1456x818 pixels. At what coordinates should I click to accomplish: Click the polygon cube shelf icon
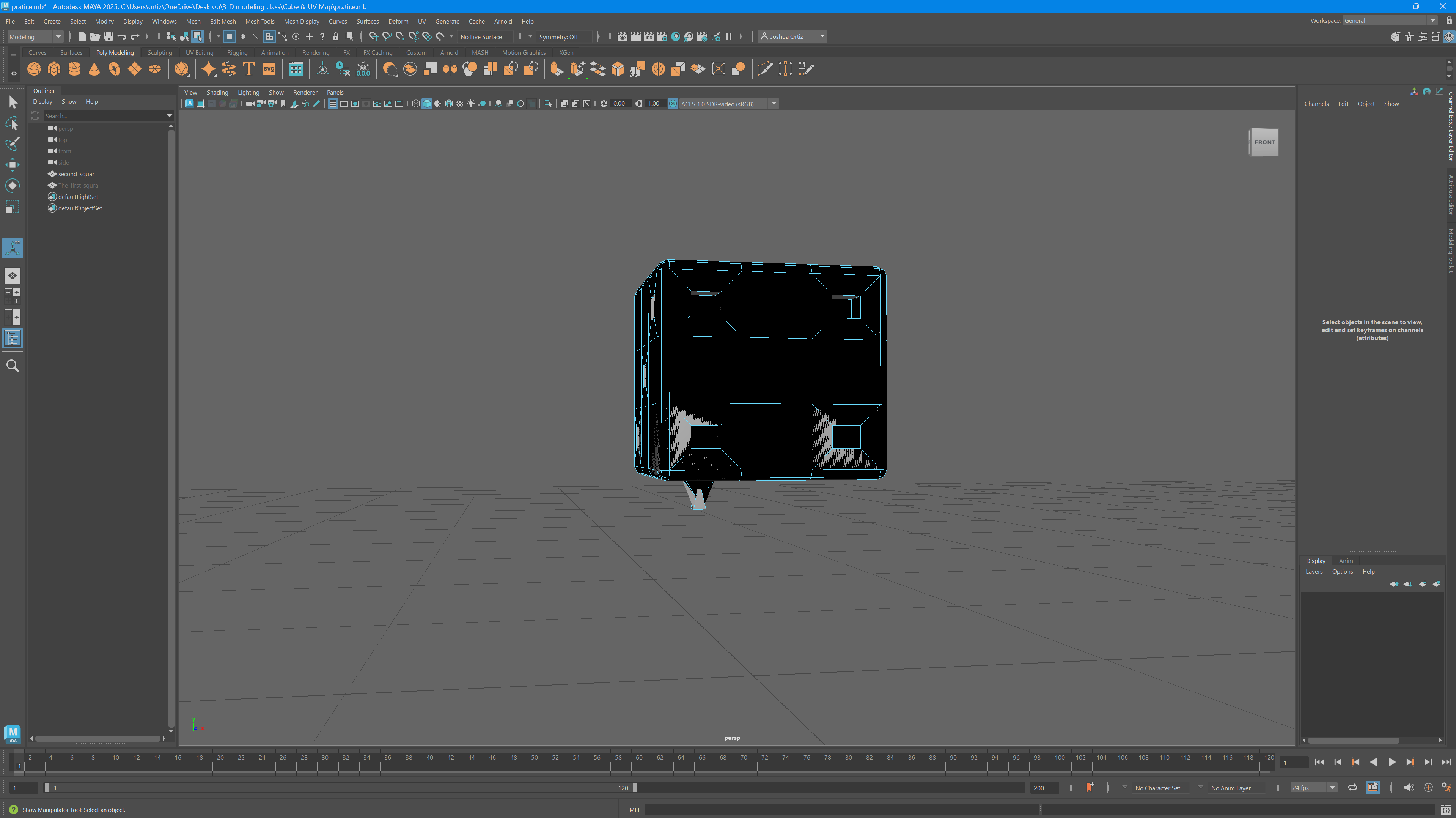click(x=54, y=69)
